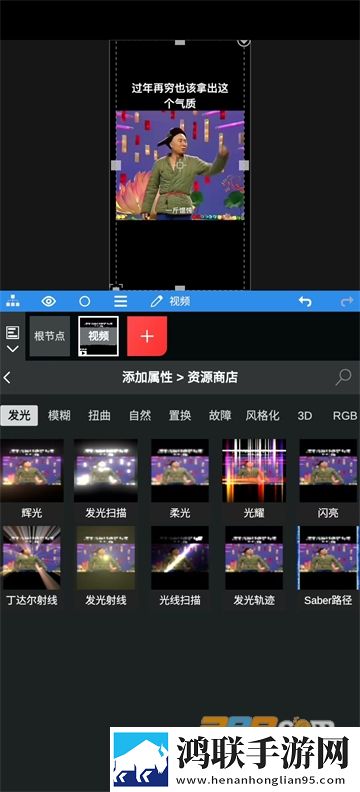The width and height of the screenshot is (360, 792).
Task: Switch to the RGB effect tab
Action: pyautogui.click(x=345, y=416)
